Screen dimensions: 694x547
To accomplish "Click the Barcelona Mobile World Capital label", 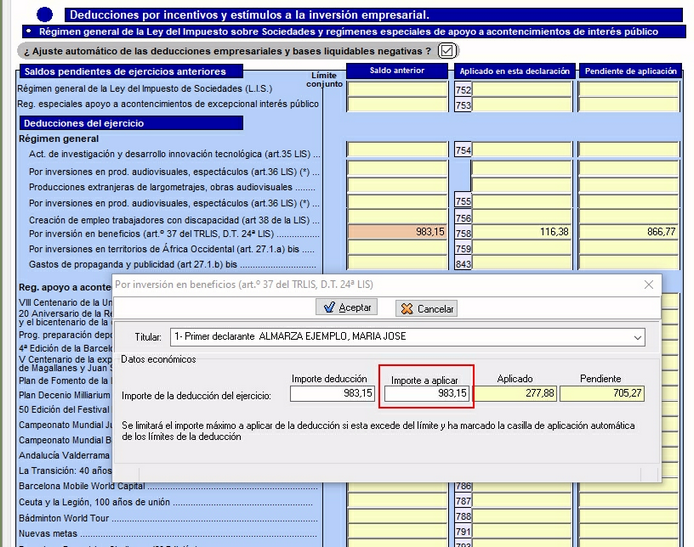I will click(x=82, y=486).
